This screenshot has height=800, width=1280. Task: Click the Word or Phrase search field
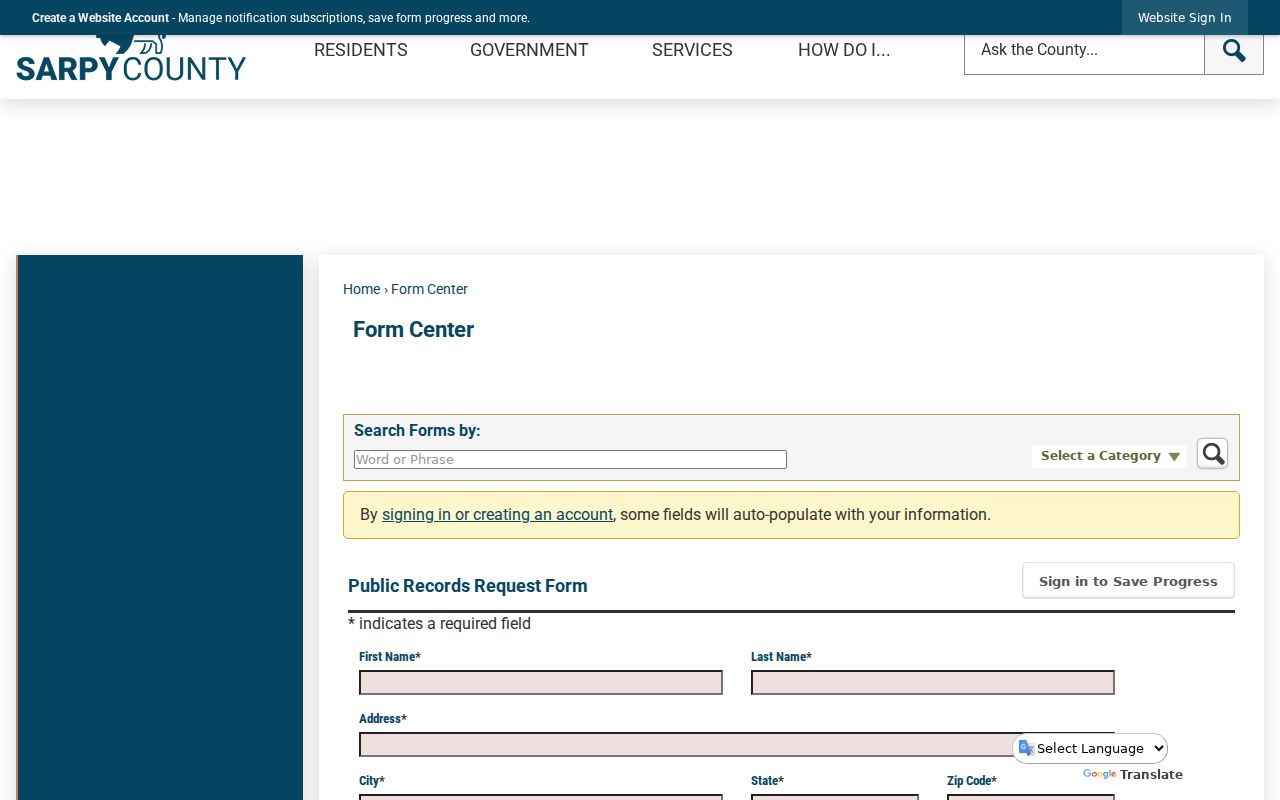pos(570,460)
